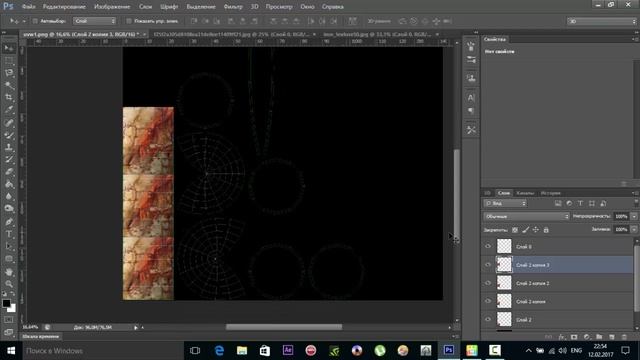
Task: Select the Eyedropper tool
Action: pos(9,110)
